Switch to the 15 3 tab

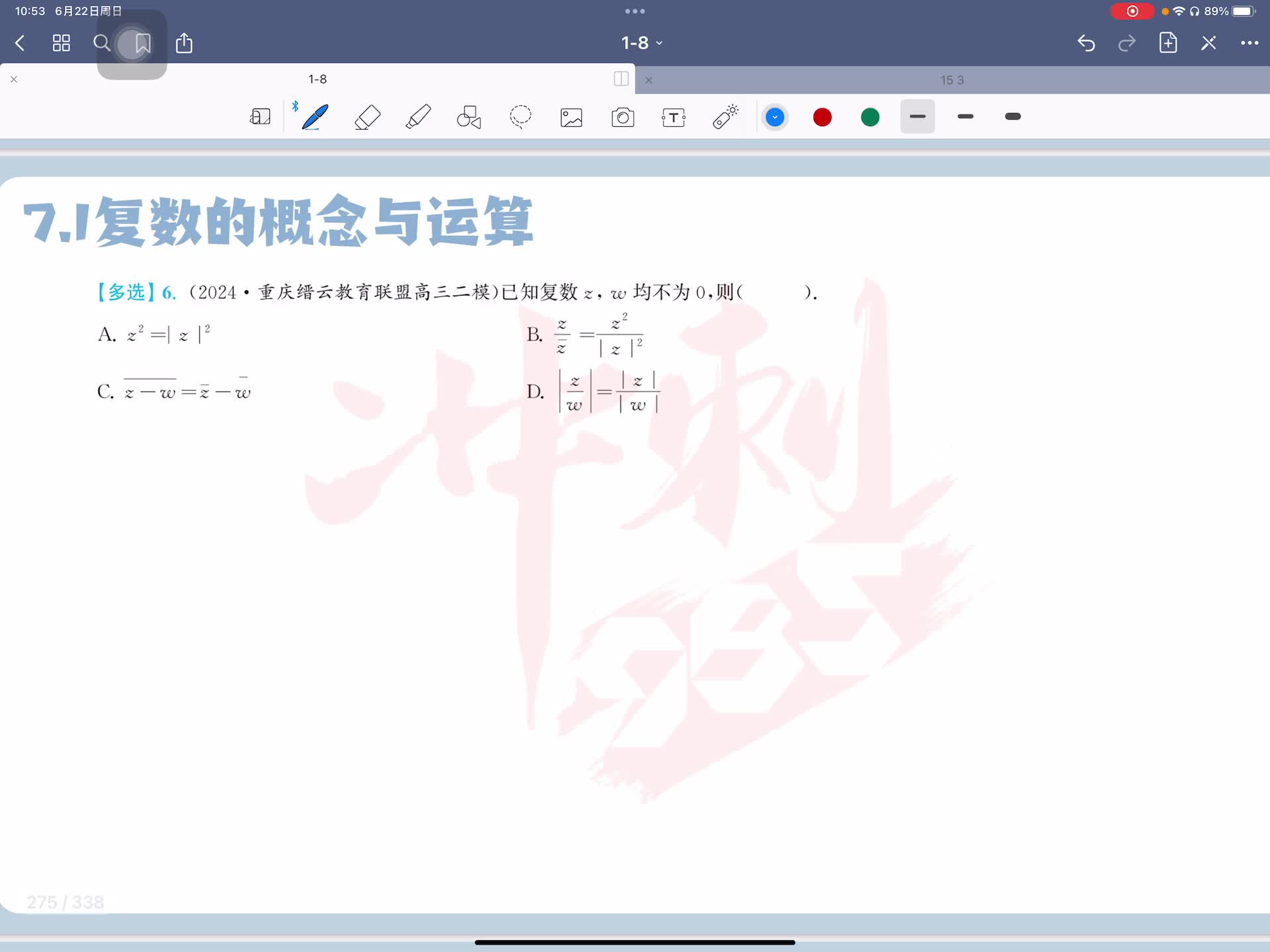pyautogui.click(x=951, y=80)
